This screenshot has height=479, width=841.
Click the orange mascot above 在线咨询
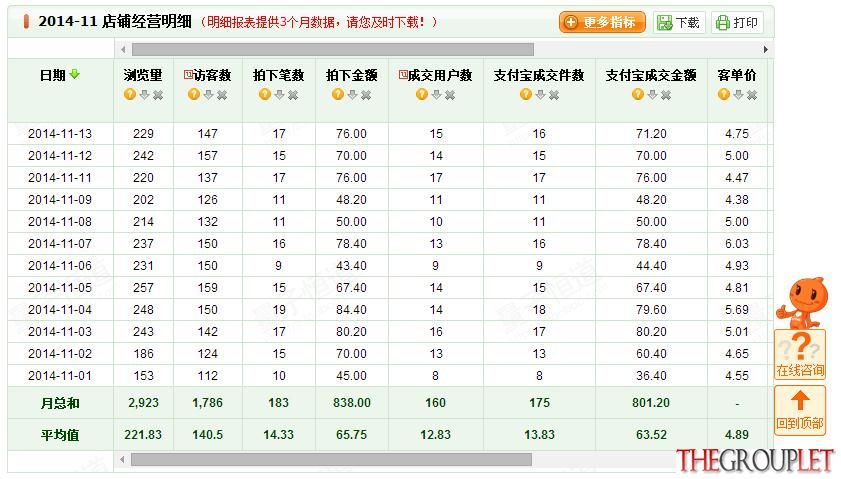801,302
